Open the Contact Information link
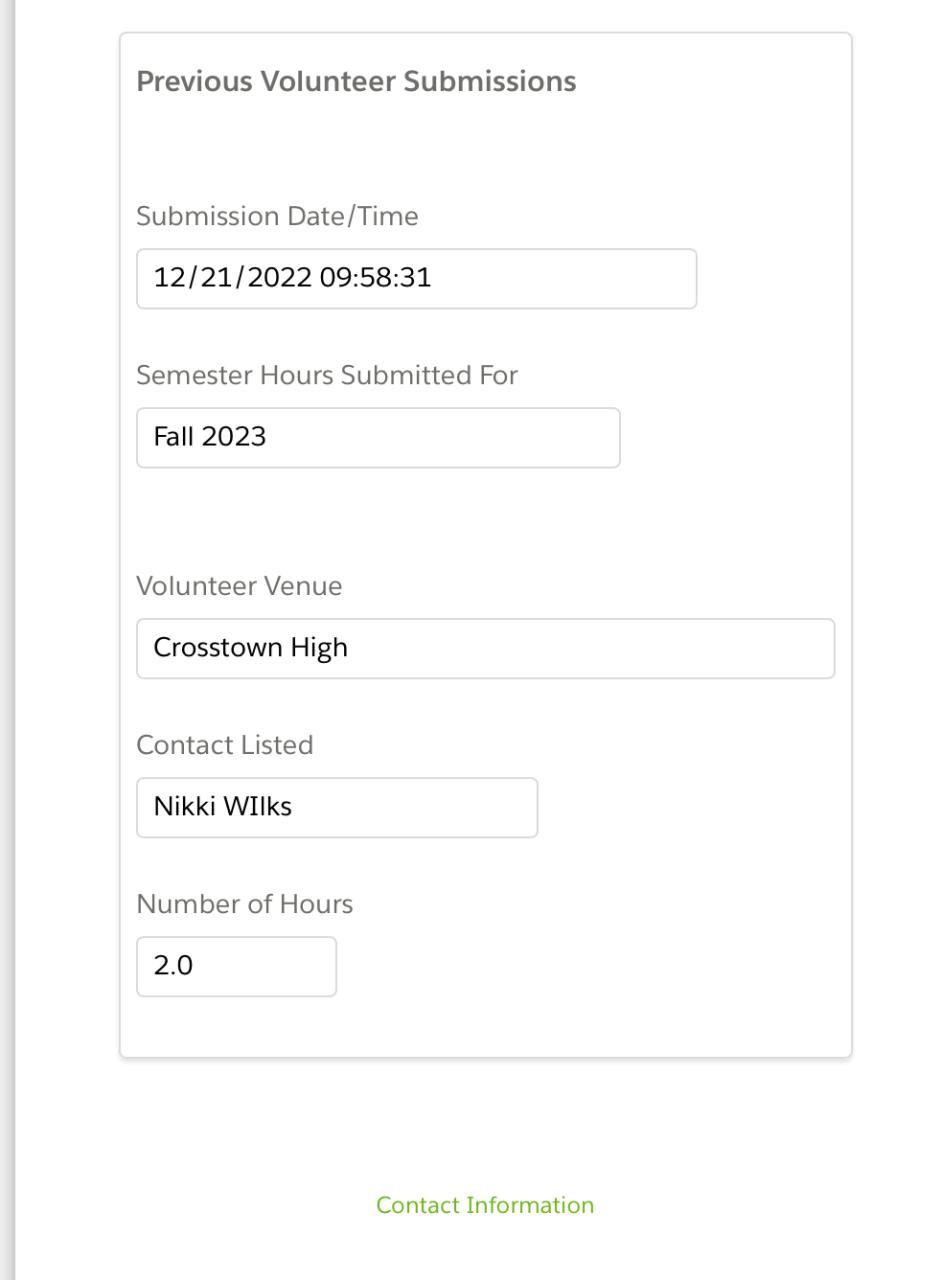The height and width of the screenshot is (1280, 941). 485,1205
